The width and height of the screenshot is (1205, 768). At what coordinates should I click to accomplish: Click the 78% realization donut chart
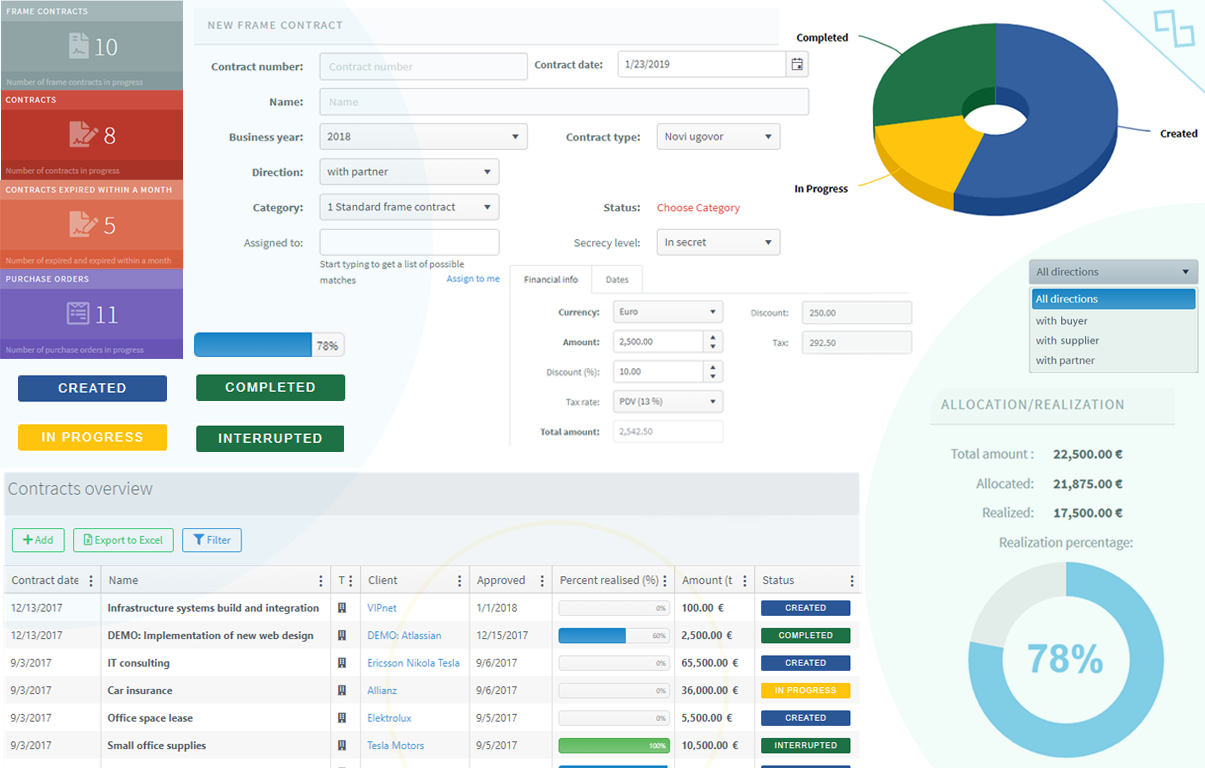(x=1066, y=658)
